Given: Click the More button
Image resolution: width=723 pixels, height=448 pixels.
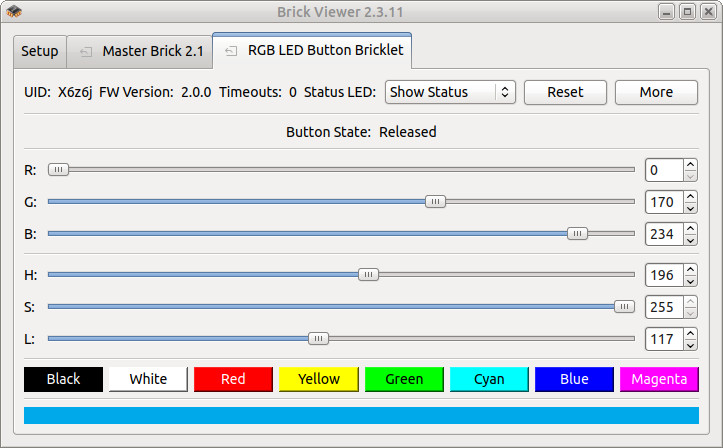Looking at the screenshot, I should pyautogui.click(x=656, y=92).
